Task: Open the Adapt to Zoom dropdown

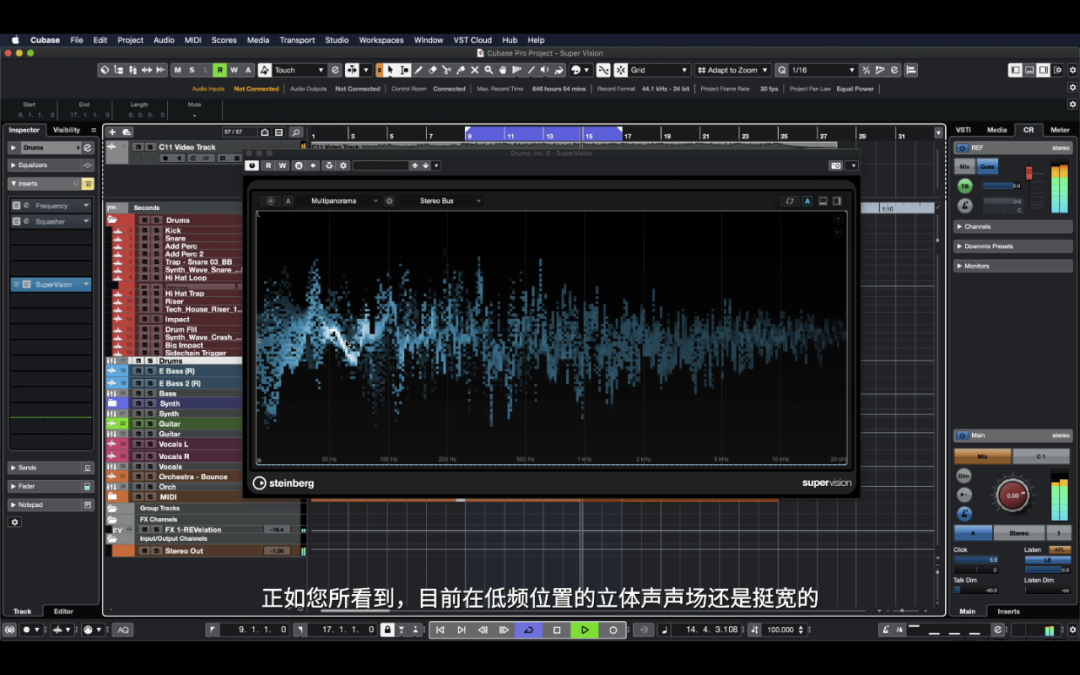Action: pyautogui.click(x=733, y=70)
